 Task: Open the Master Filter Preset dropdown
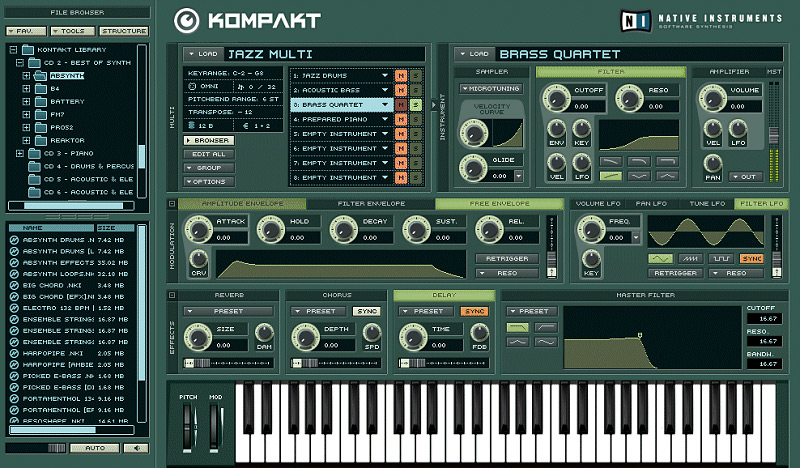[532, 311]
